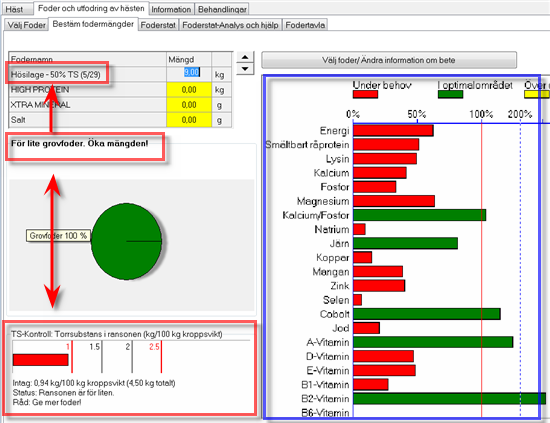
Task: Click the down arrow amount stepper
Action: [245, 69]
